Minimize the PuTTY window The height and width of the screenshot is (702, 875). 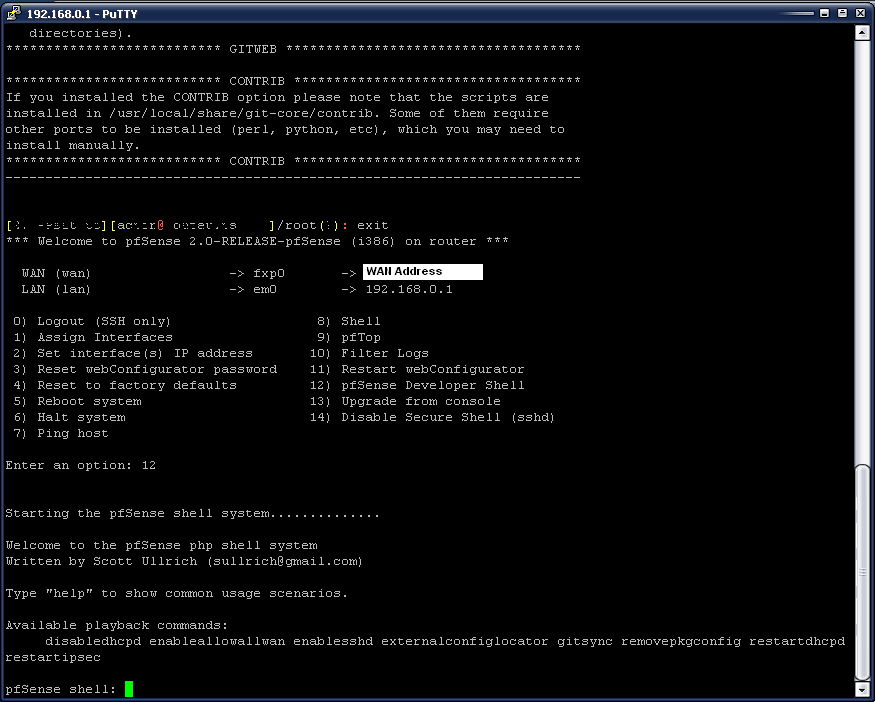pos(824,13)
